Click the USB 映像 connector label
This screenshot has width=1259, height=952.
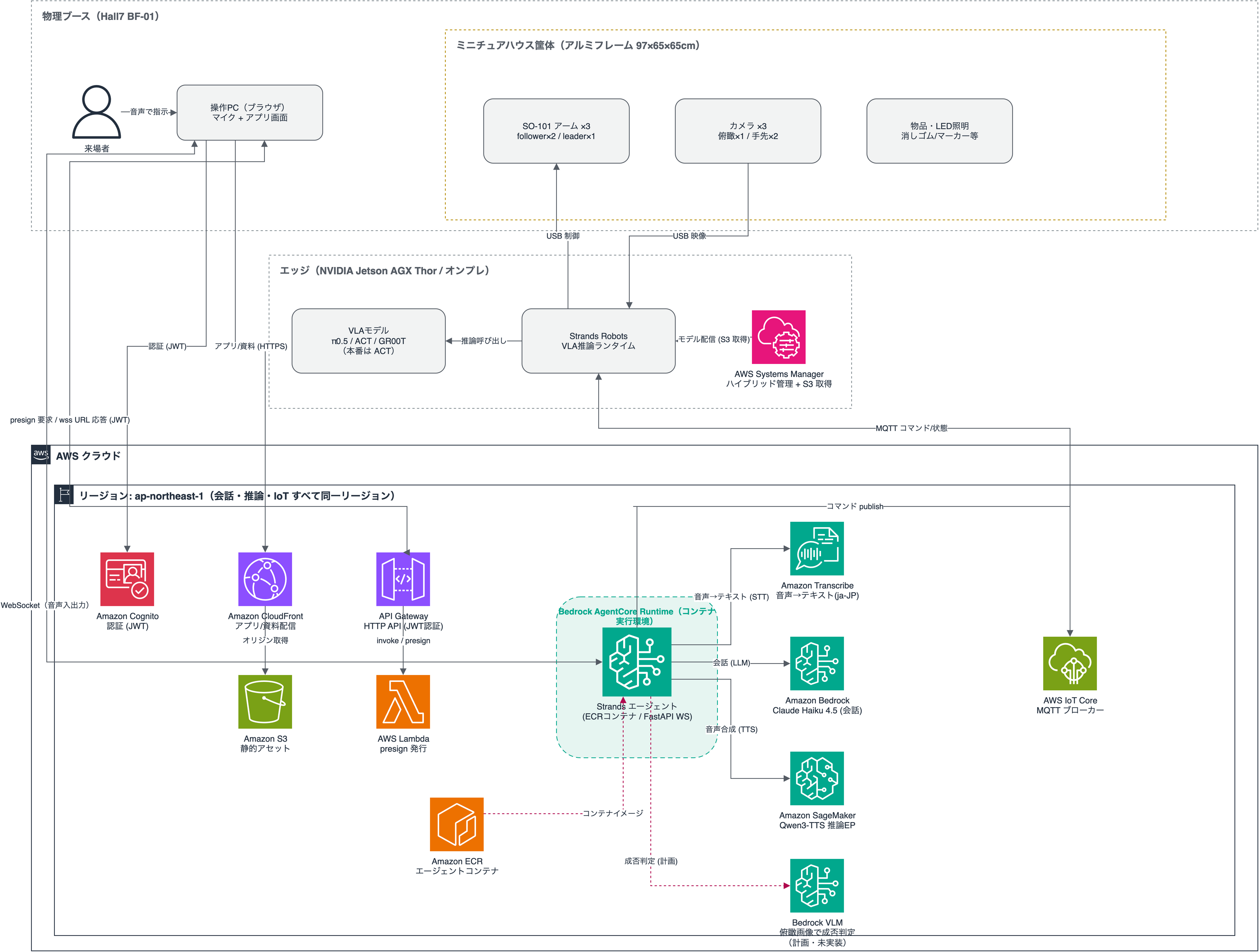[x=689, y=236]
